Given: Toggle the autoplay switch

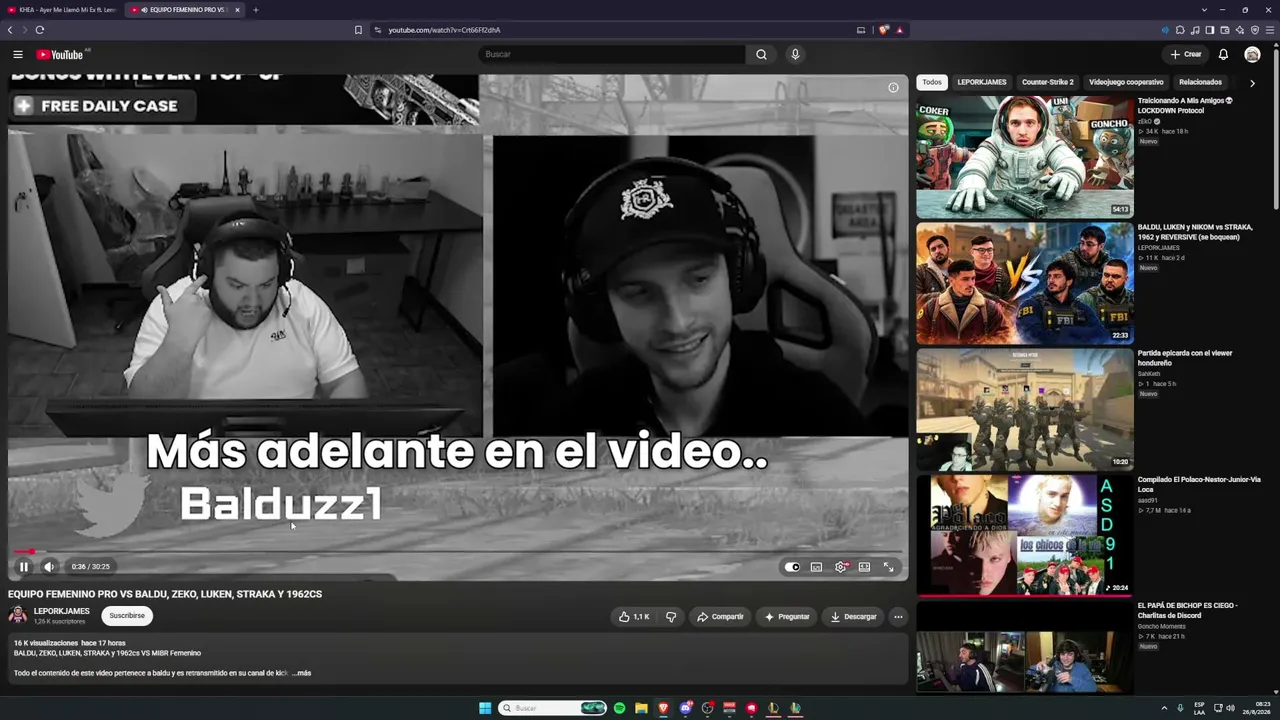Looking at the screenshot, I should click(x=792, y=567).
